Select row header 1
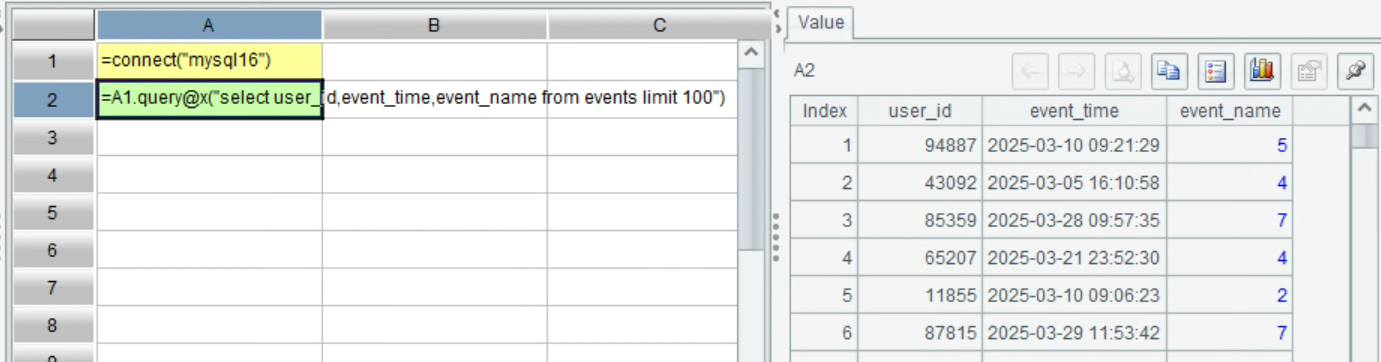 53,62
